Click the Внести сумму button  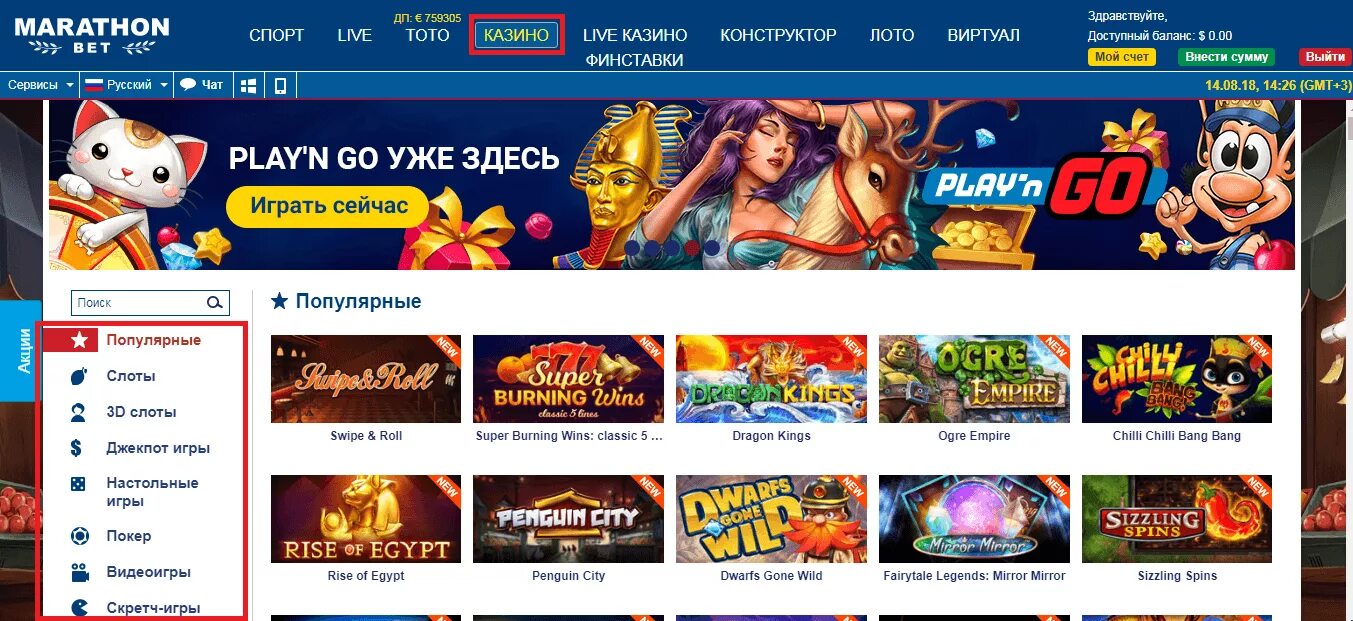[x=1226, y=57]
